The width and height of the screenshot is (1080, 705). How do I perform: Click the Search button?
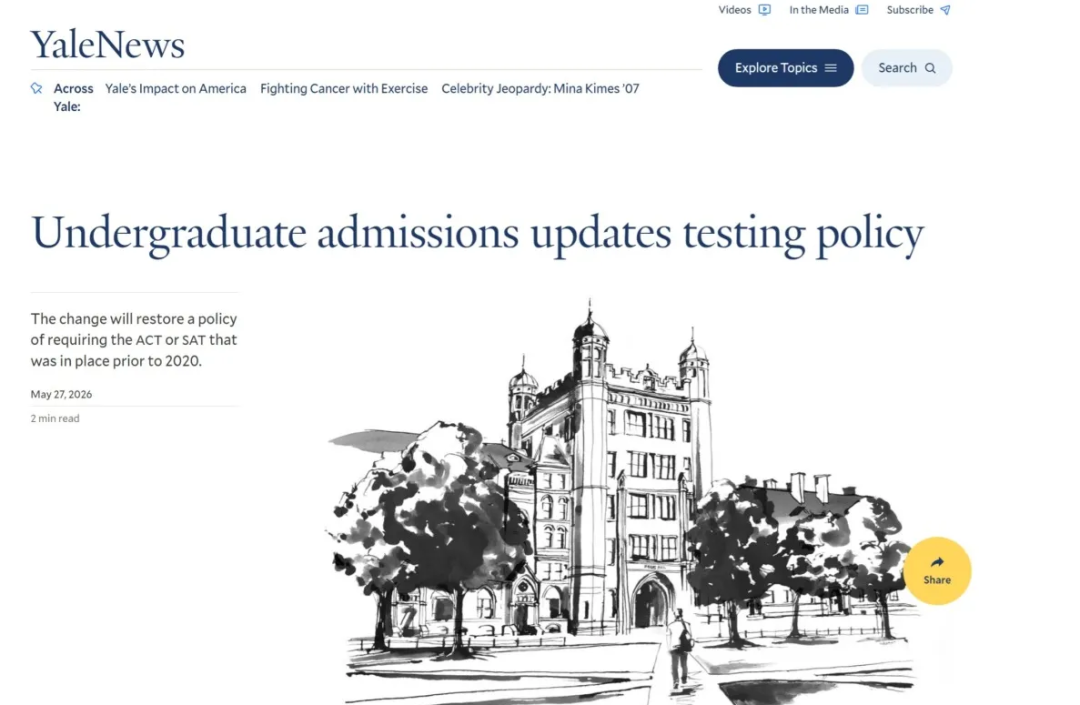906,67
